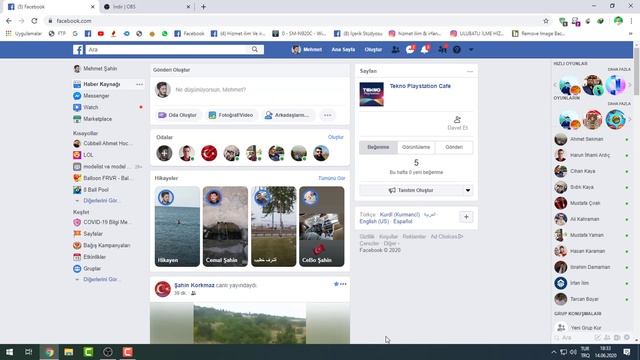Open the Windows Start menu
Viewport: 640px width, 360px height.
tap(9, 352)
